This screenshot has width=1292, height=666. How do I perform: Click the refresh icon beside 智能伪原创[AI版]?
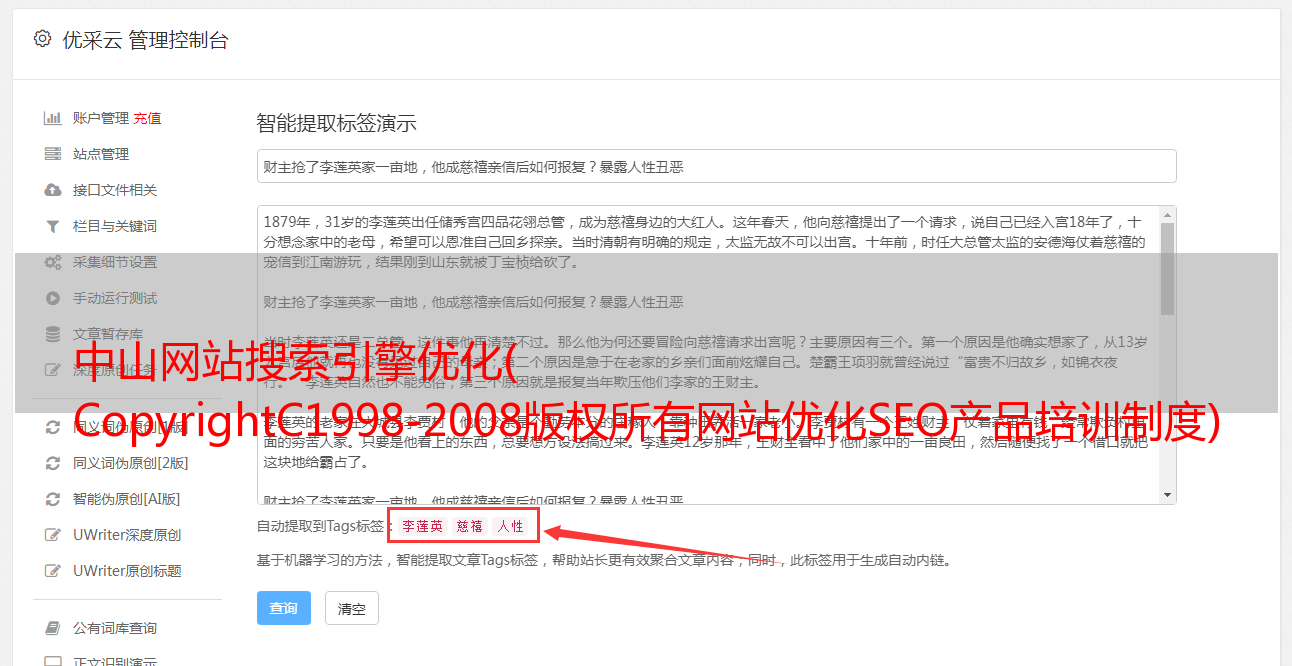click(x=53, y=499)
